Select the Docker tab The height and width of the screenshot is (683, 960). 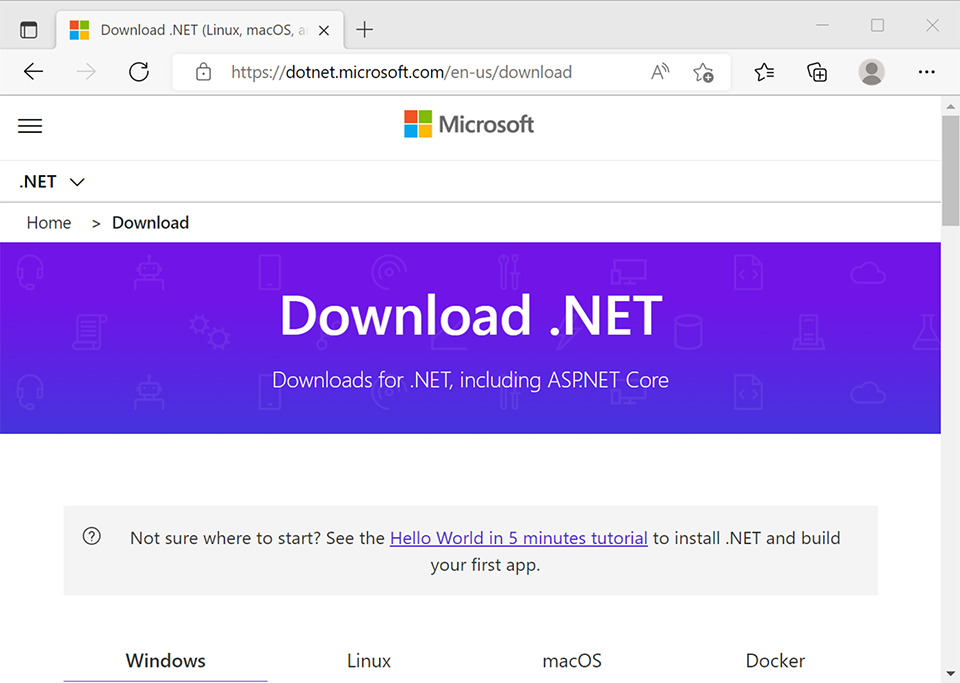pyautogui.click(x=775, y=661)
